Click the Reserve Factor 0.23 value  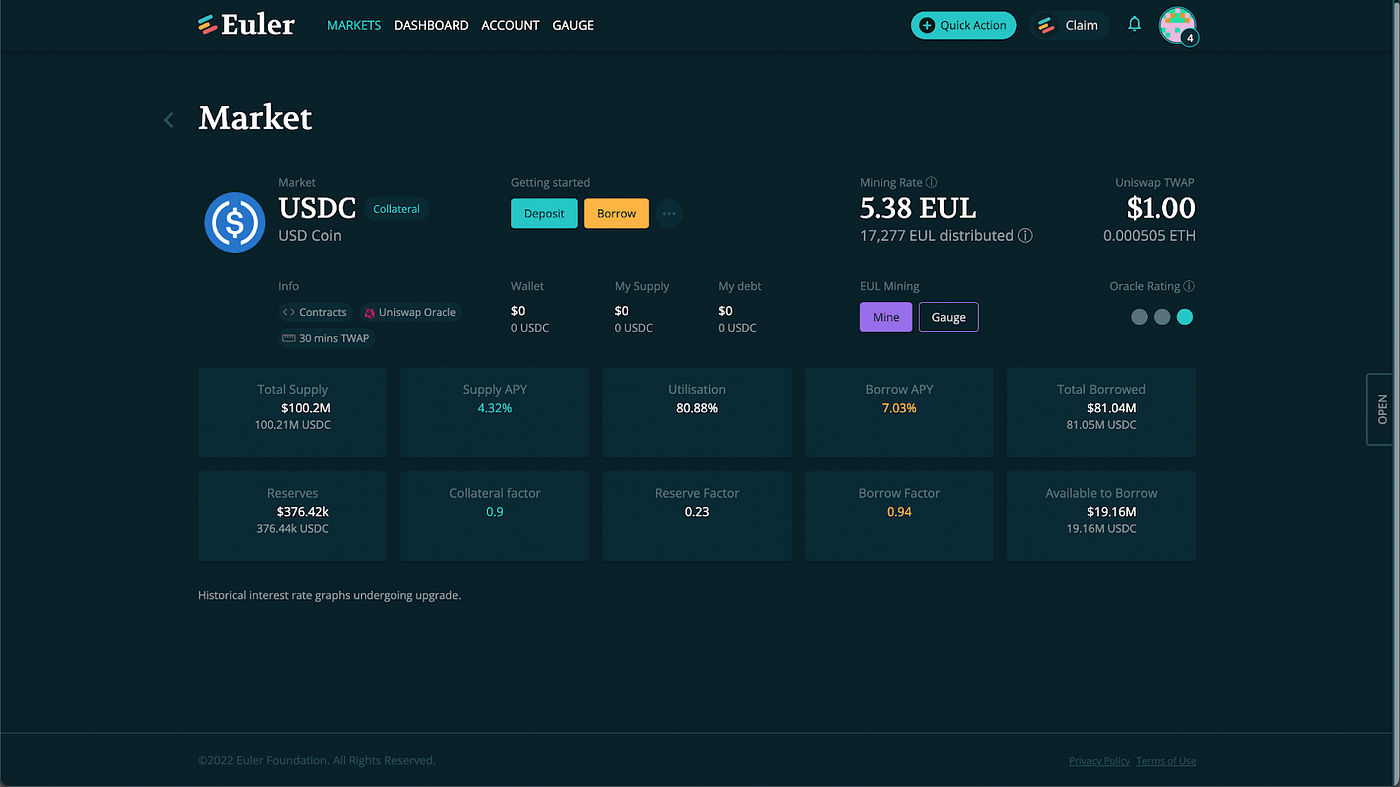pos(697,512)
